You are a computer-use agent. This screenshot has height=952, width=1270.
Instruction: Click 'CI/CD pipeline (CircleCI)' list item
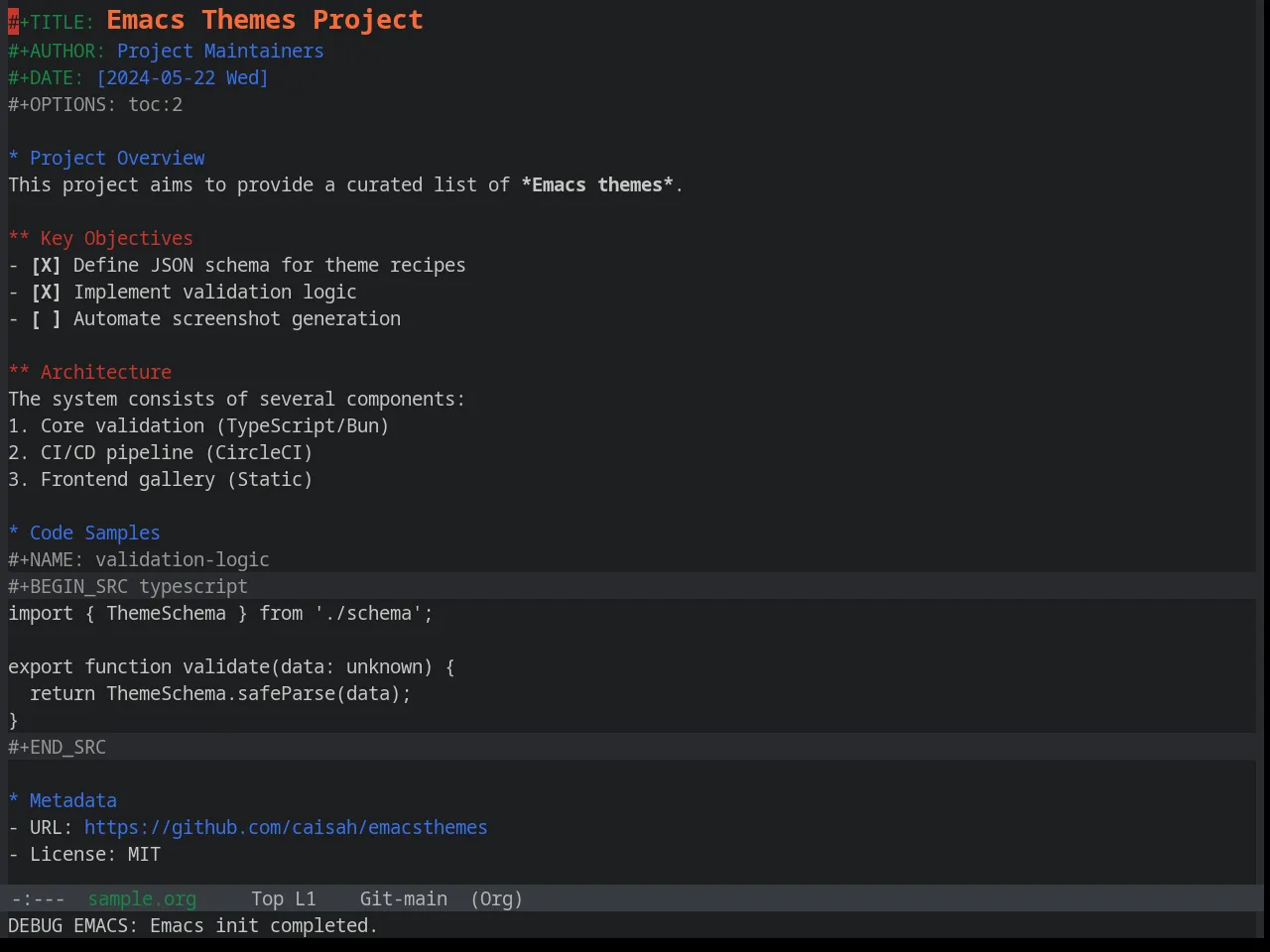point(177,453)
